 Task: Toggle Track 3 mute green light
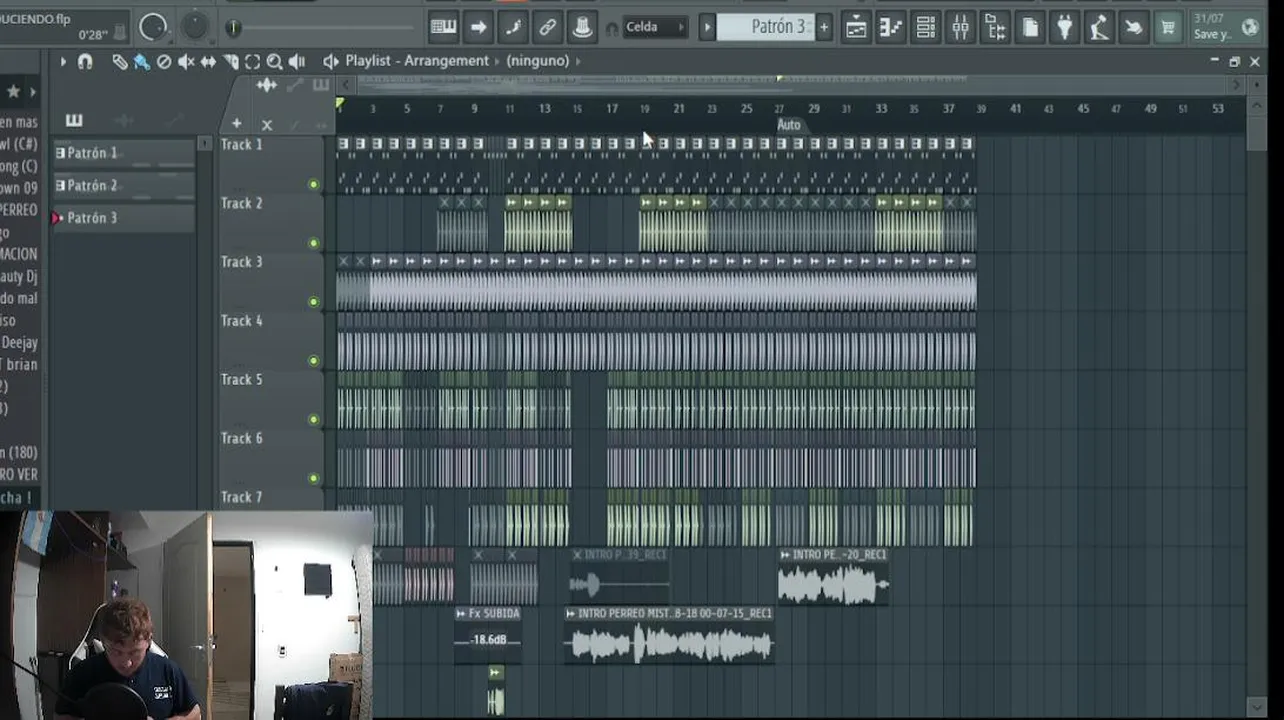tap(314, 302)
